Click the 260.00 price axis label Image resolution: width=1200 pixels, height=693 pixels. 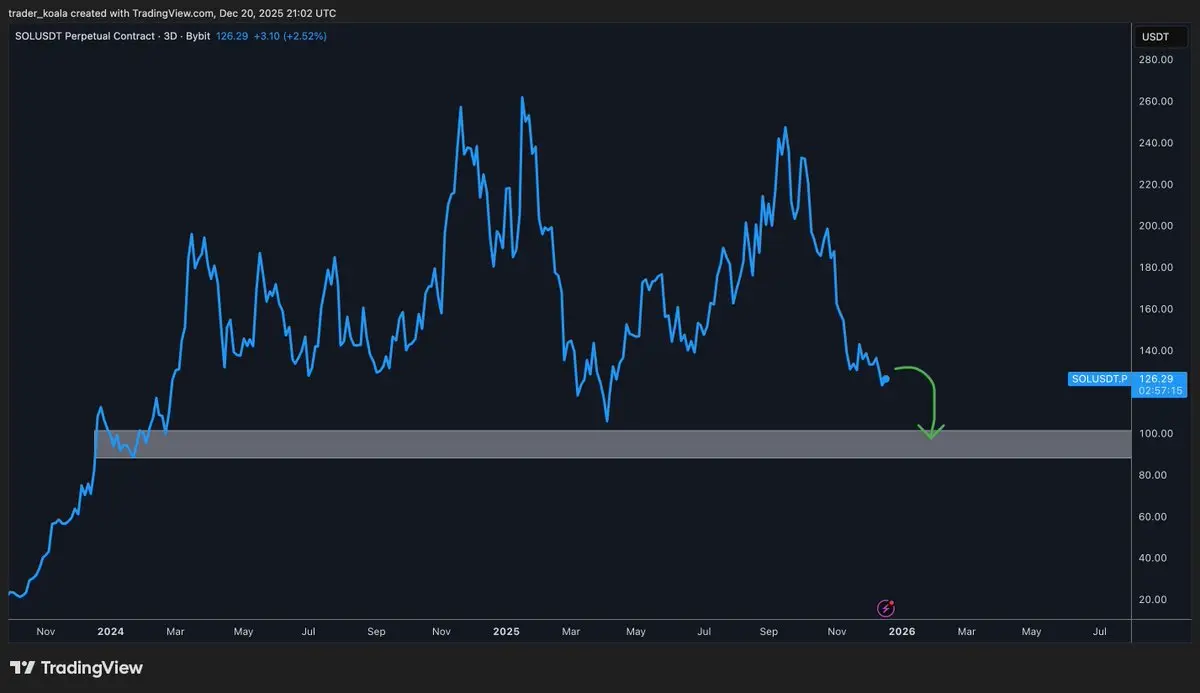click(1155, 102)
